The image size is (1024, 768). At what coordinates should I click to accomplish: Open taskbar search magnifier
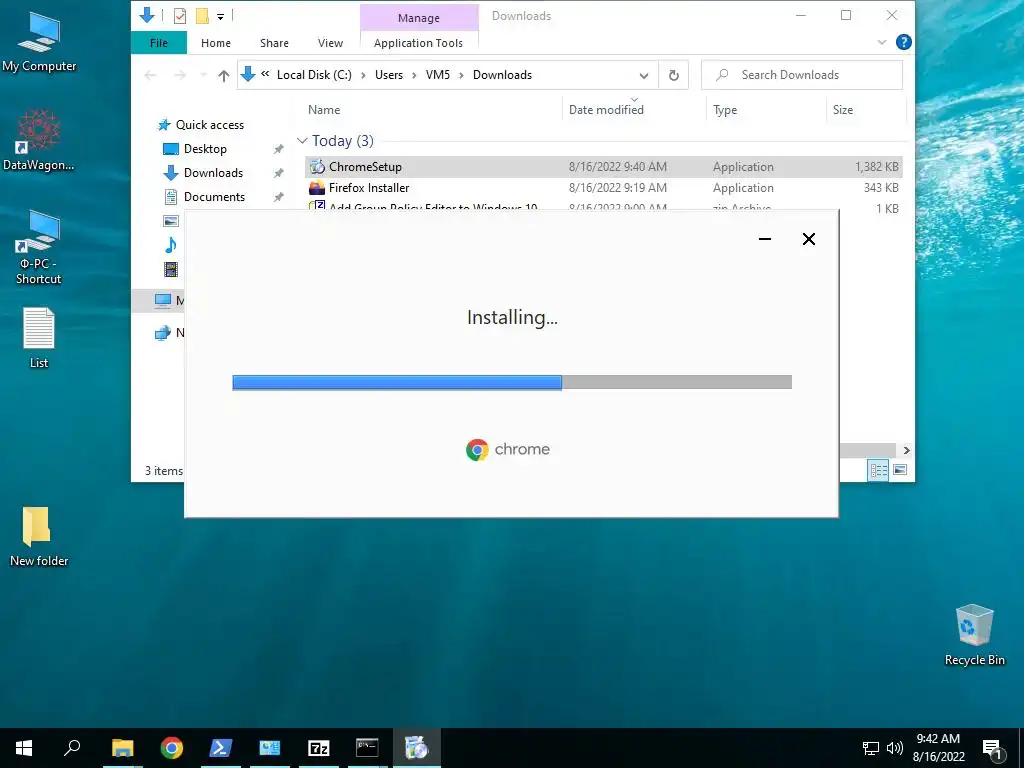point(72,748)
